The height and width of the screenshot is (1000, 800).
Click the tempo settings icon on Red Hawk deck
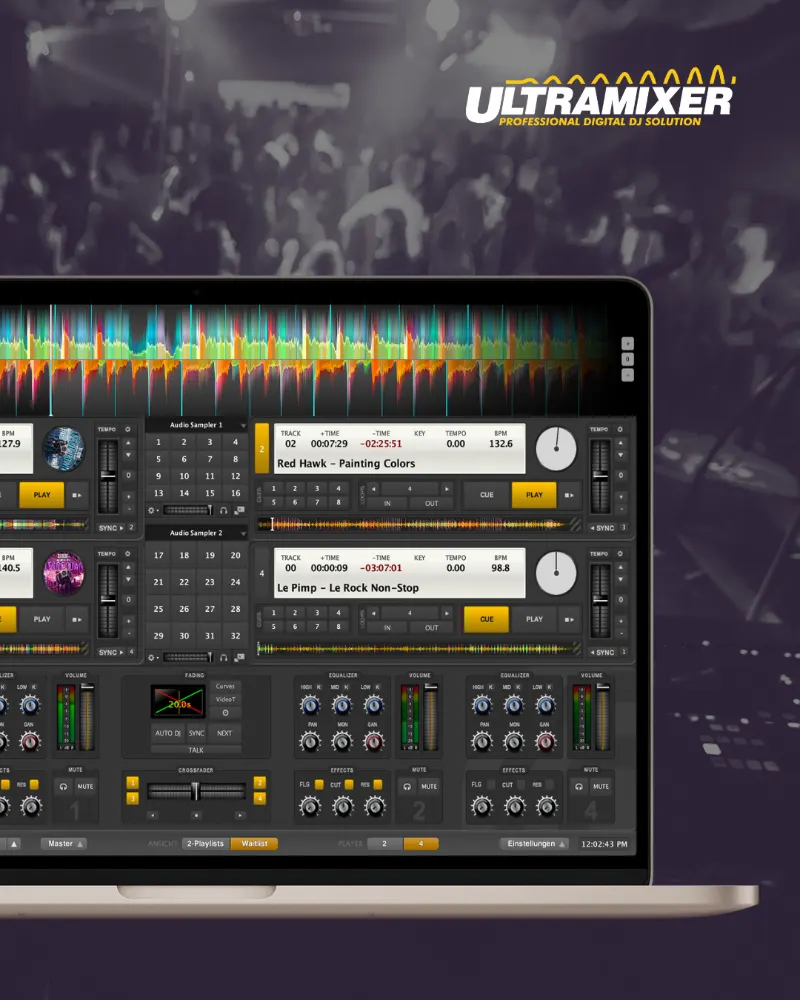click(x=620, y=429)
